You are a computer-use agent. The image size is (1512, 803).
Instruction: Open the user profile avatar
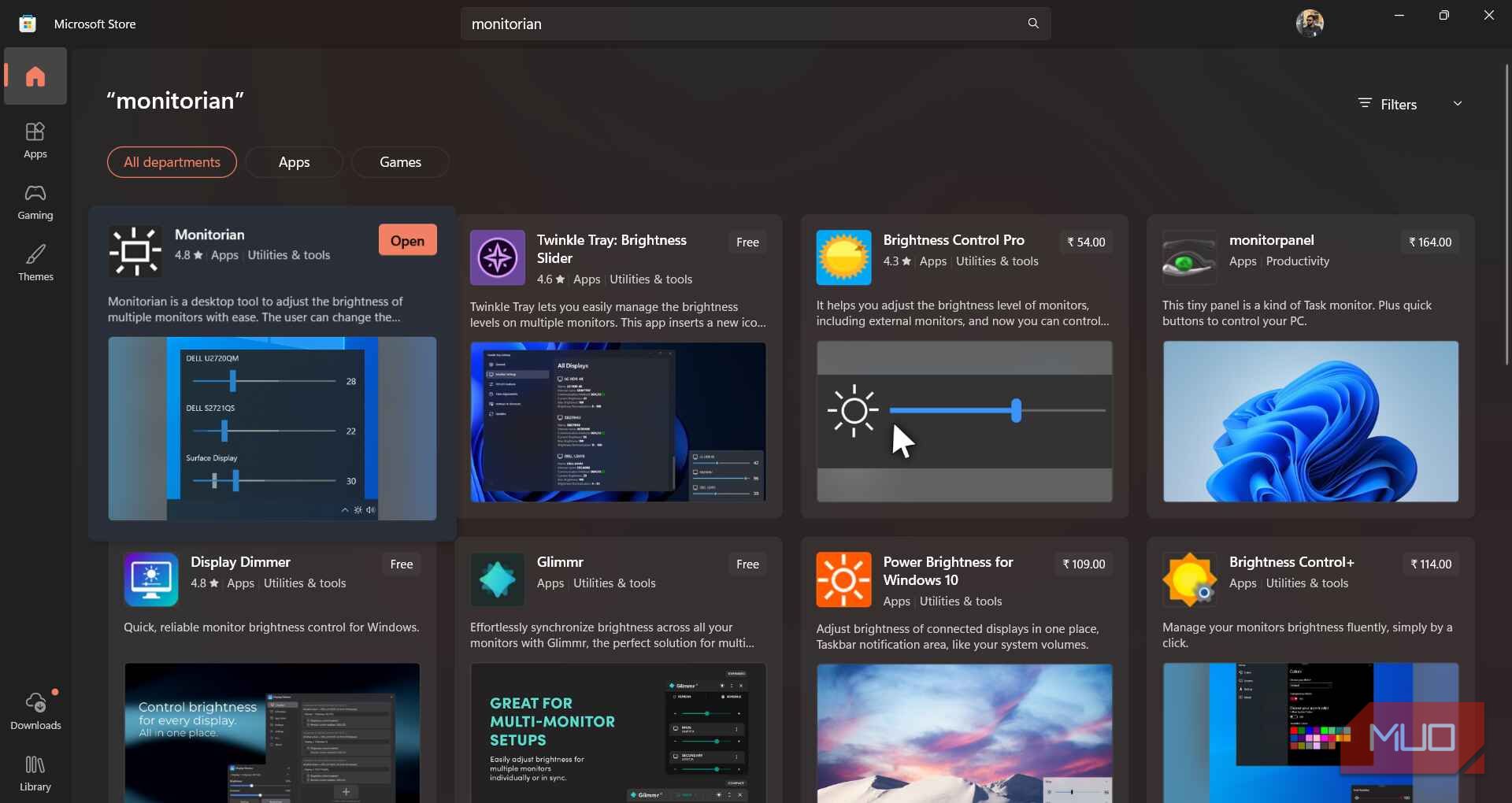coord(1310,24)
